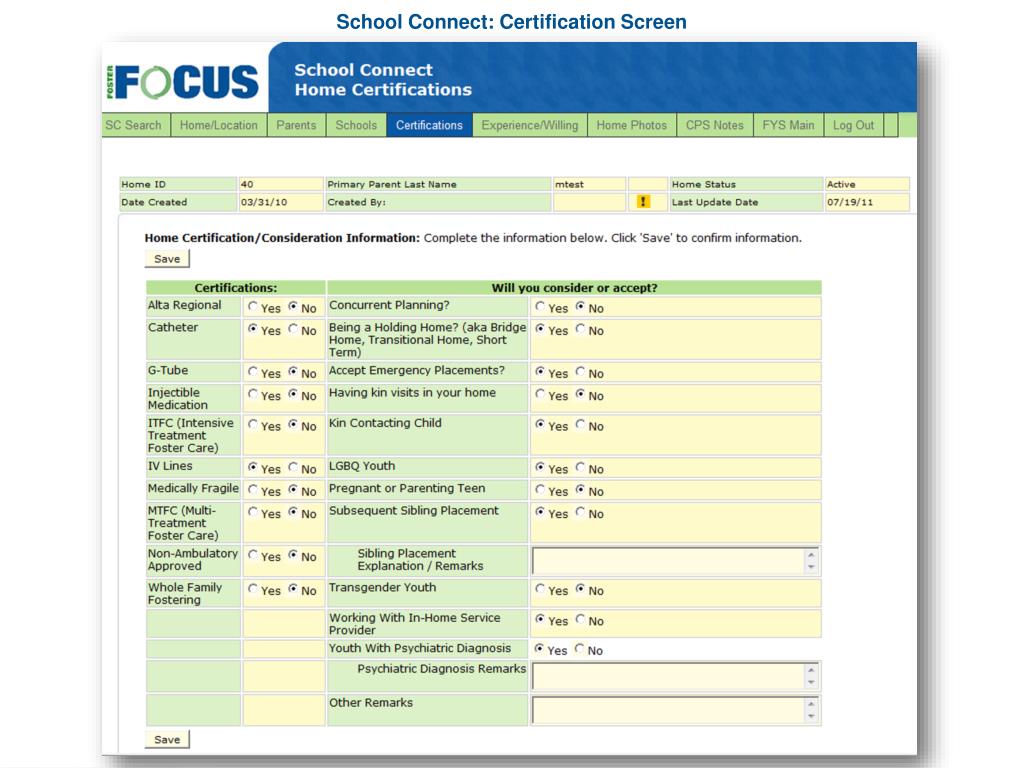1024x768 pixels.
Task: Click the Log Out tab
Action: 853,125
